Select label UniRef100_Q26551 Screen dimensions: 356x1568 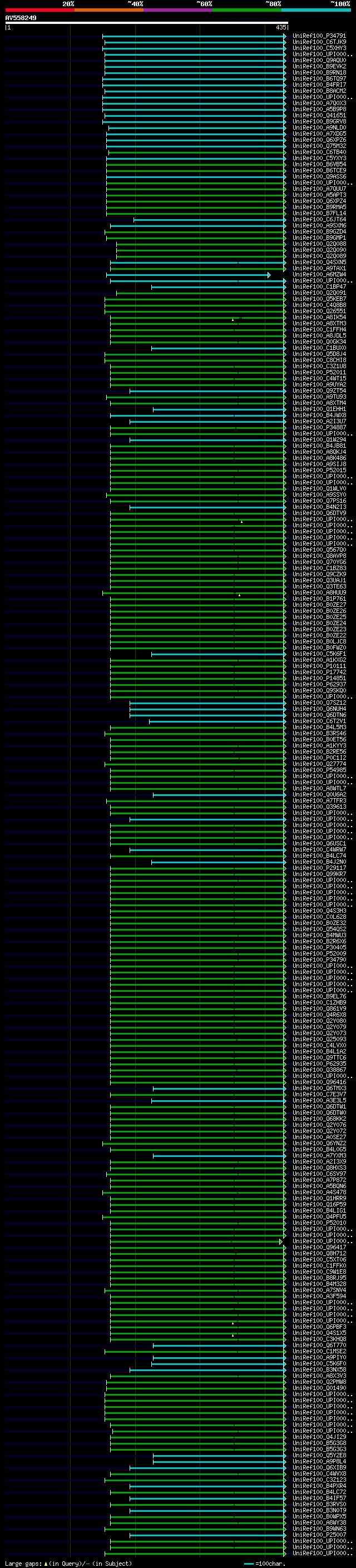[319, 311]
